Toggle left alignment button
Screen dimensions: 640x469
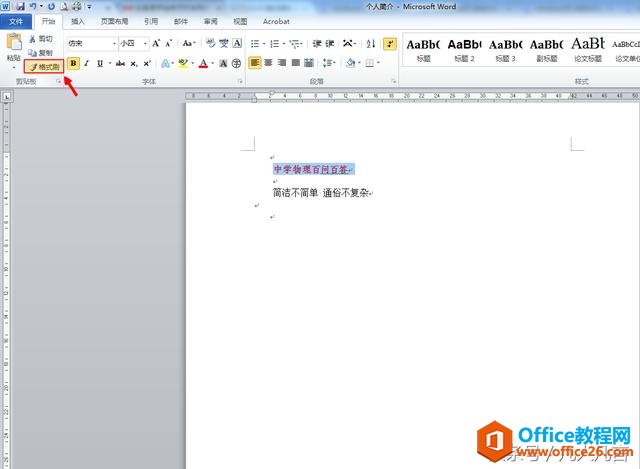[255, 63]
